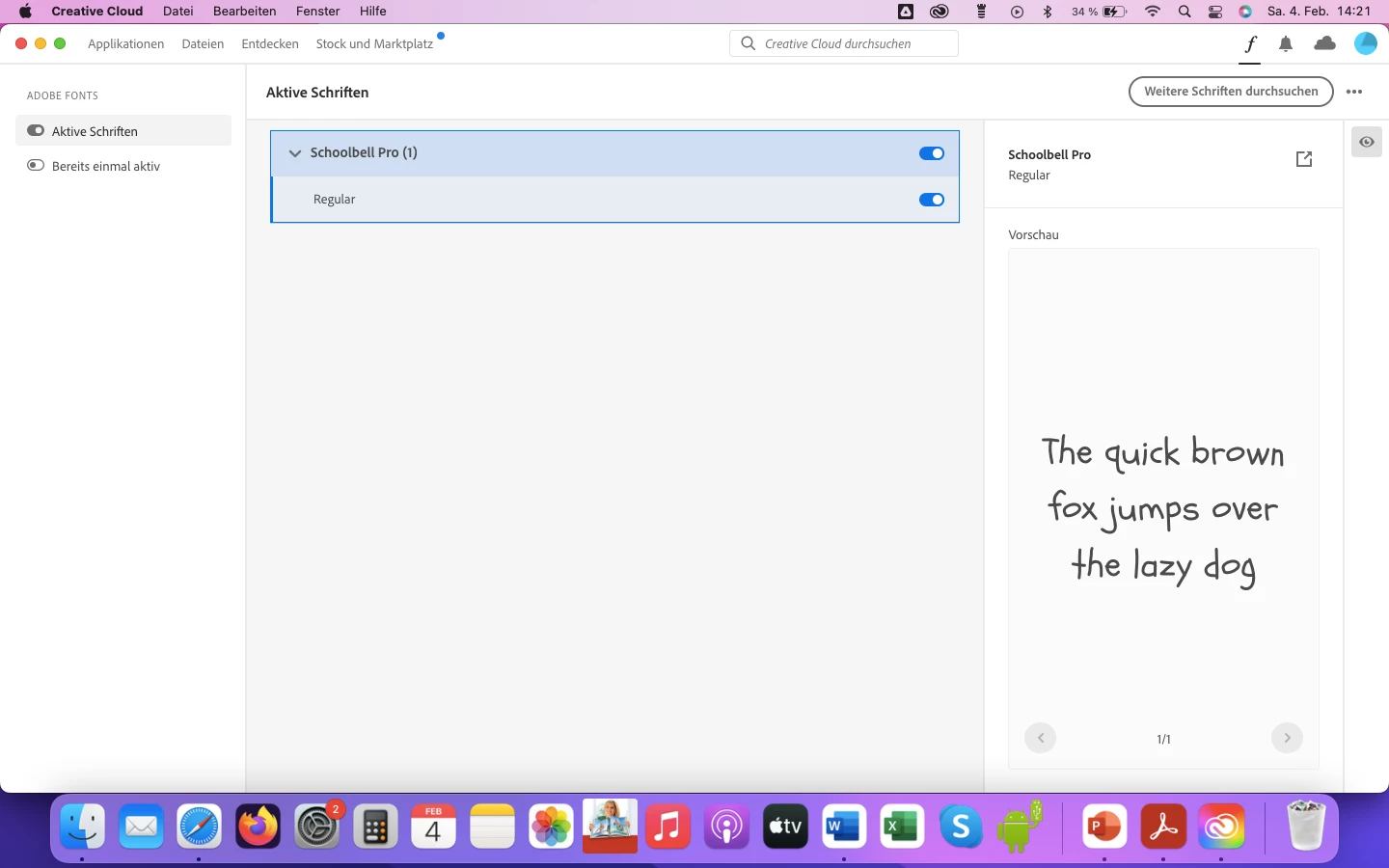Open the fonts icon in header
Viewport: 1389px width, 868px height.
click(x=1250, y=44)
